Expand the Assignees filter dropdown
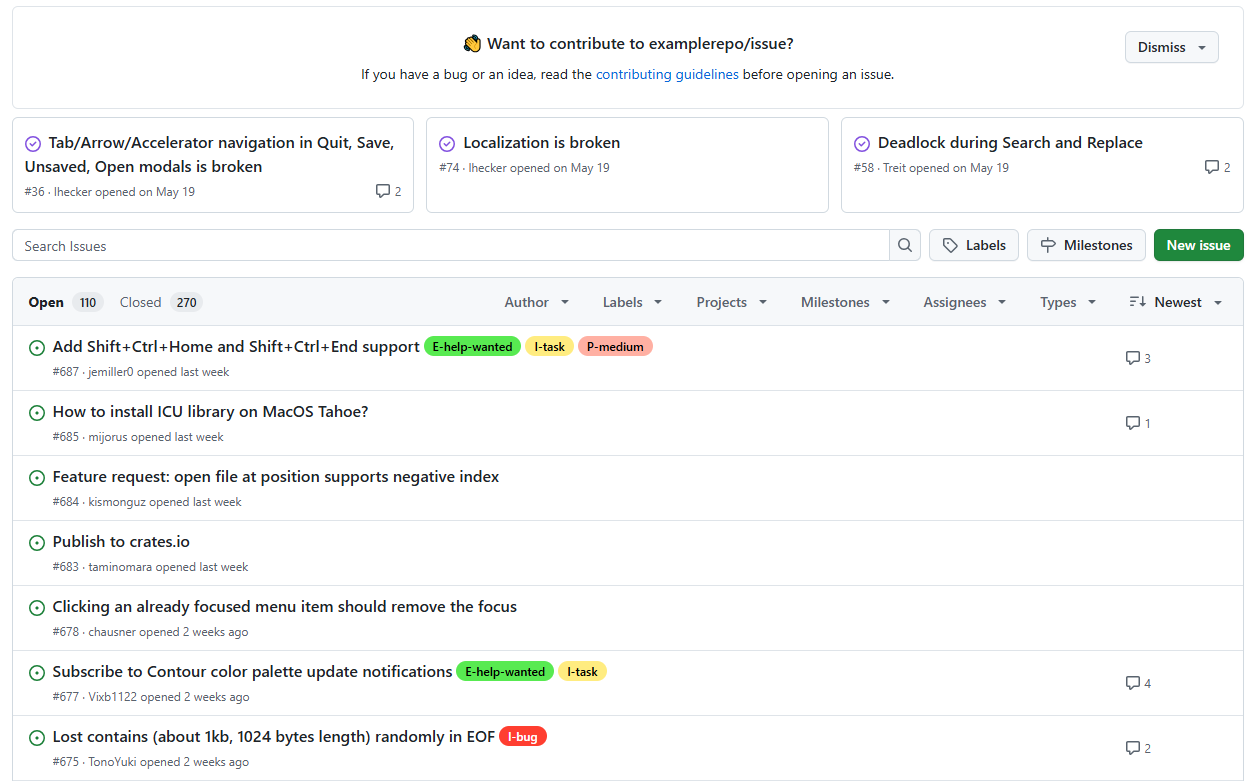The image size is (1250, 781). click(963, 301)
